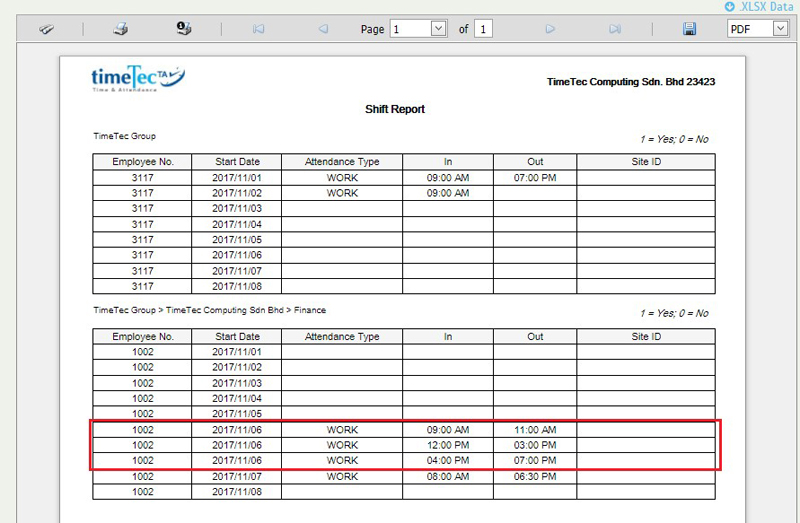
Task: Click employee 1002 date 2017/11/01 cell
Action: point(237,352)
